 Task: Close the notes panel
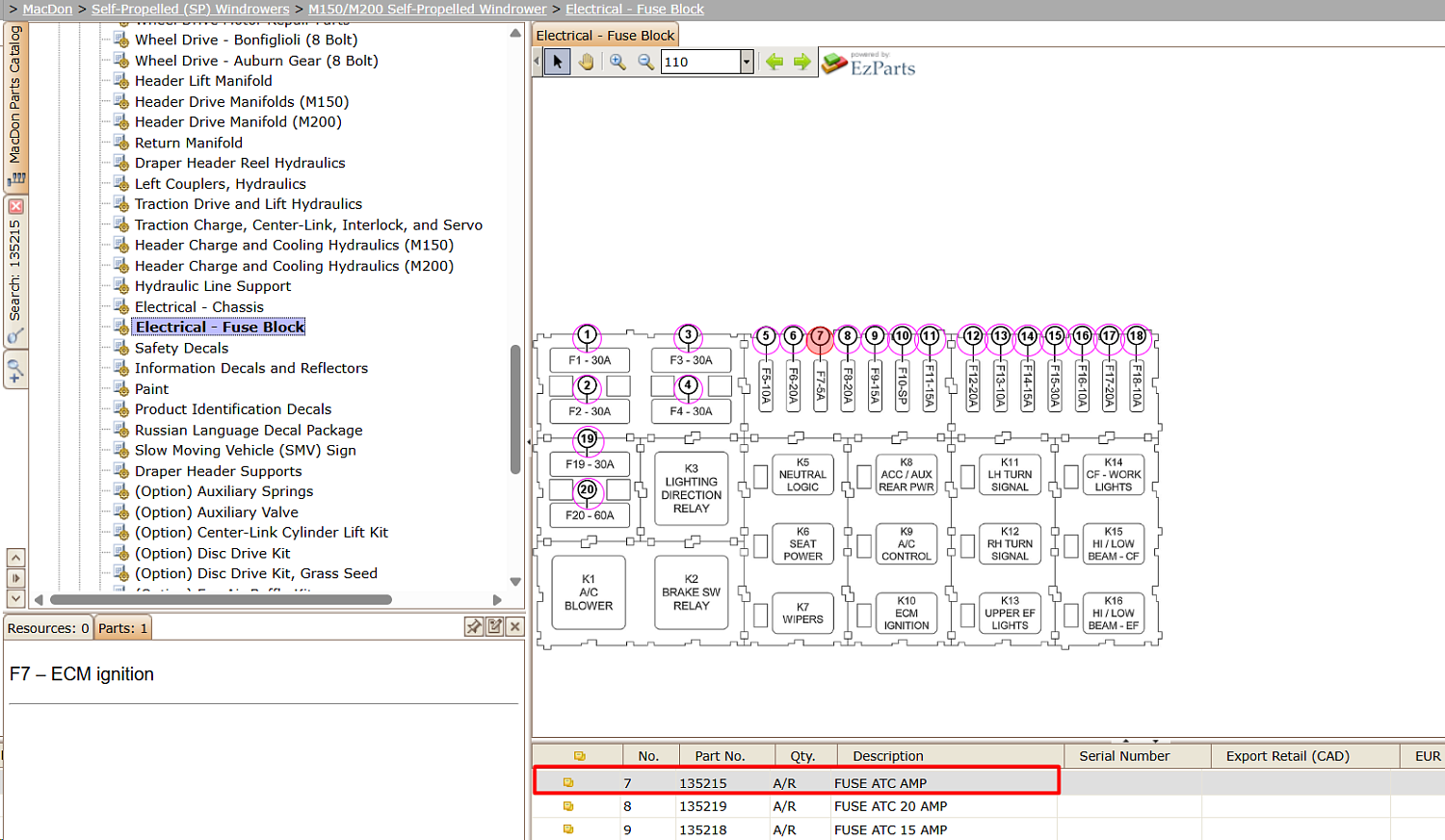click(x=515, y=627)
